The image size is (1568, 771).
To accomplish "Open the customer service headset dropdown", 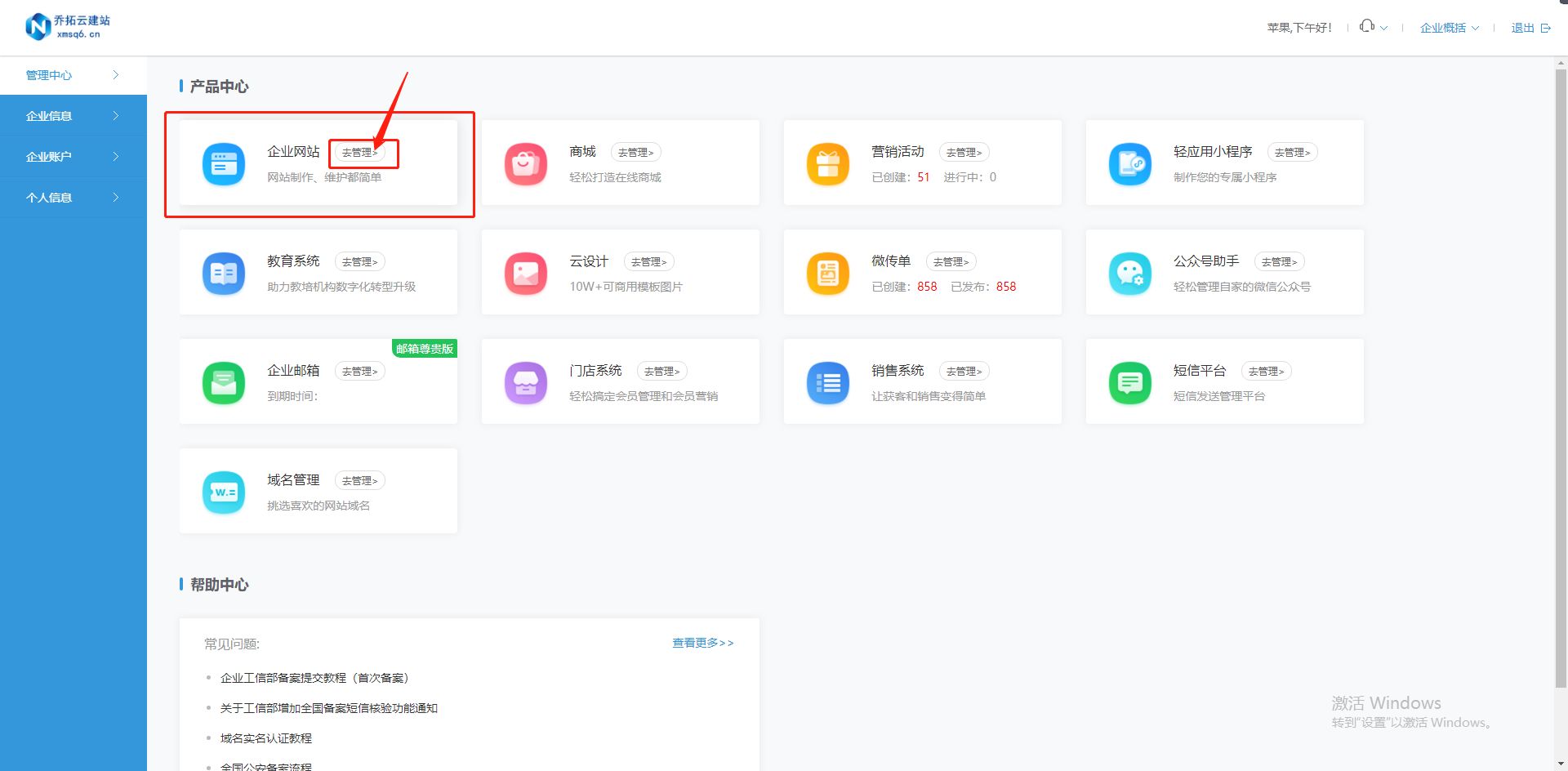I will (1370, 26).
